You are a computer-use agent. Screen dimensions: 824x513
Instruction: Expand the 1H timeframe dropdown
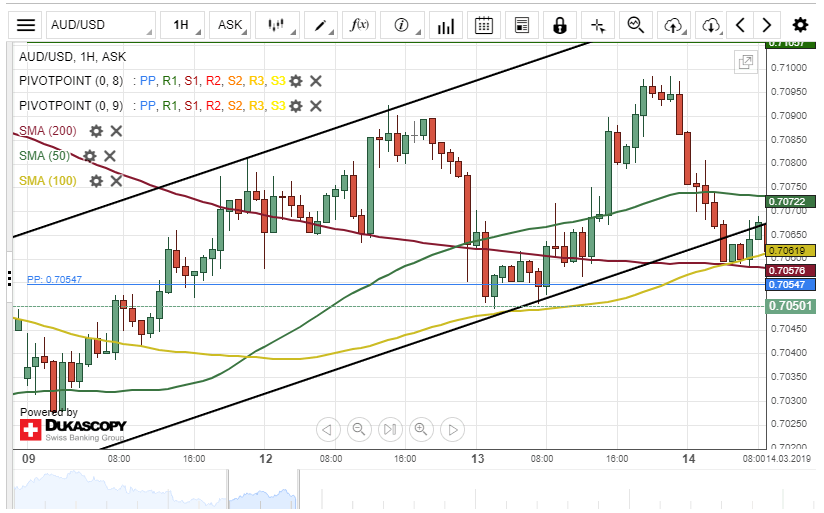[x=181, y=25]
